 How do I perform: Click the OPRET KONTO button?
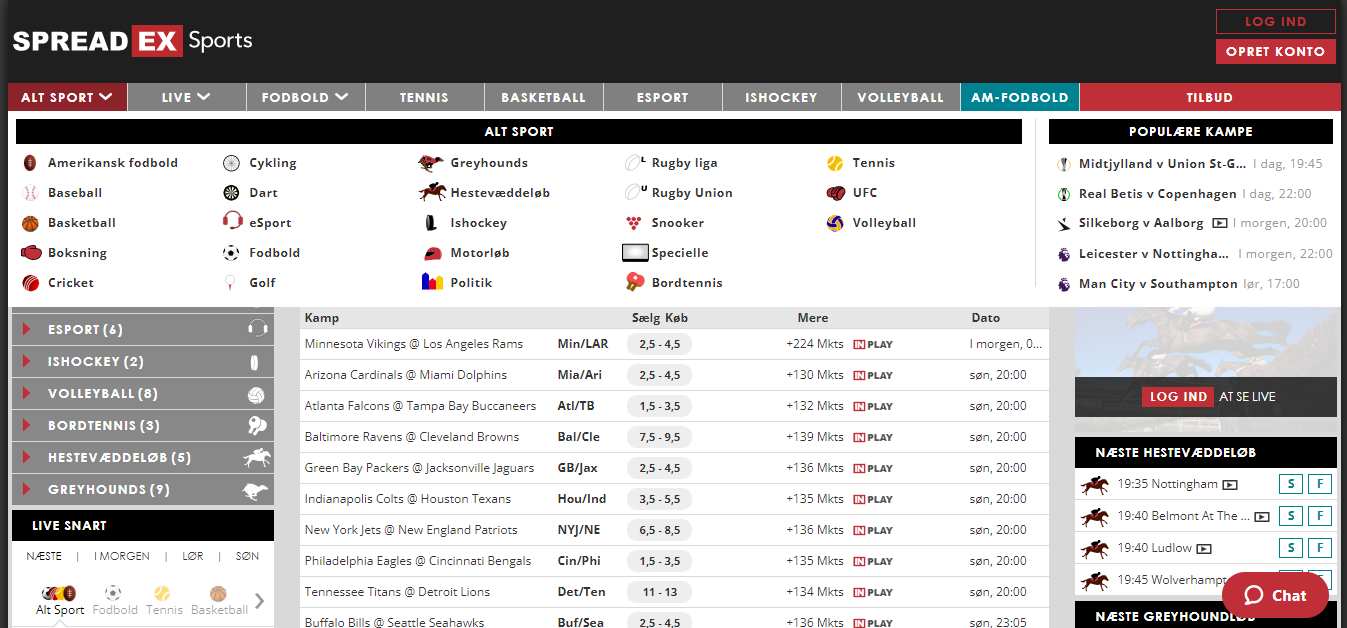coord(1275,51)
